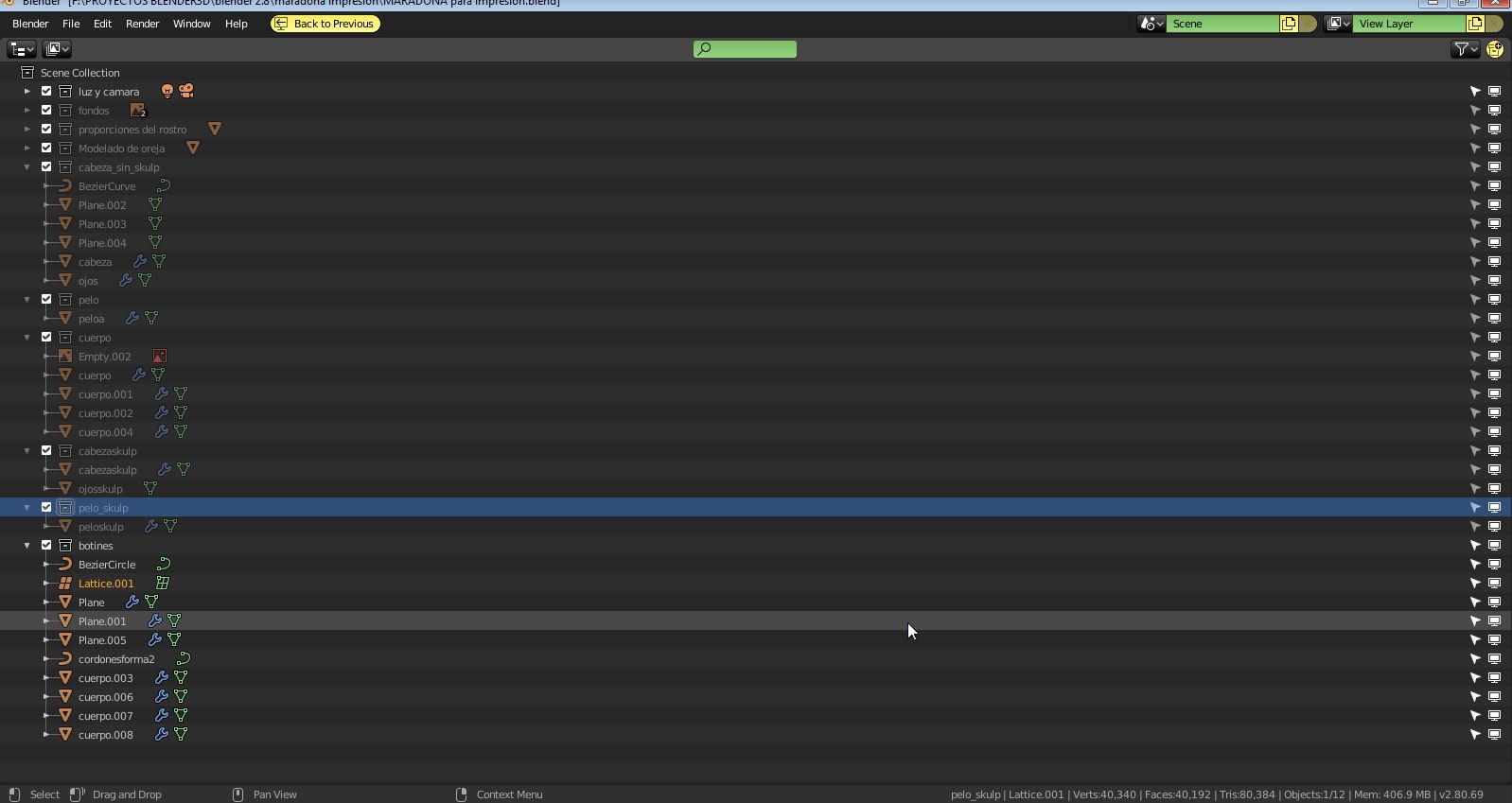The width and height of the screenshot is (1512, 803).
Task: Click the new collection icon at top right
Action: pyautogui.click(x=1495, y=49)
